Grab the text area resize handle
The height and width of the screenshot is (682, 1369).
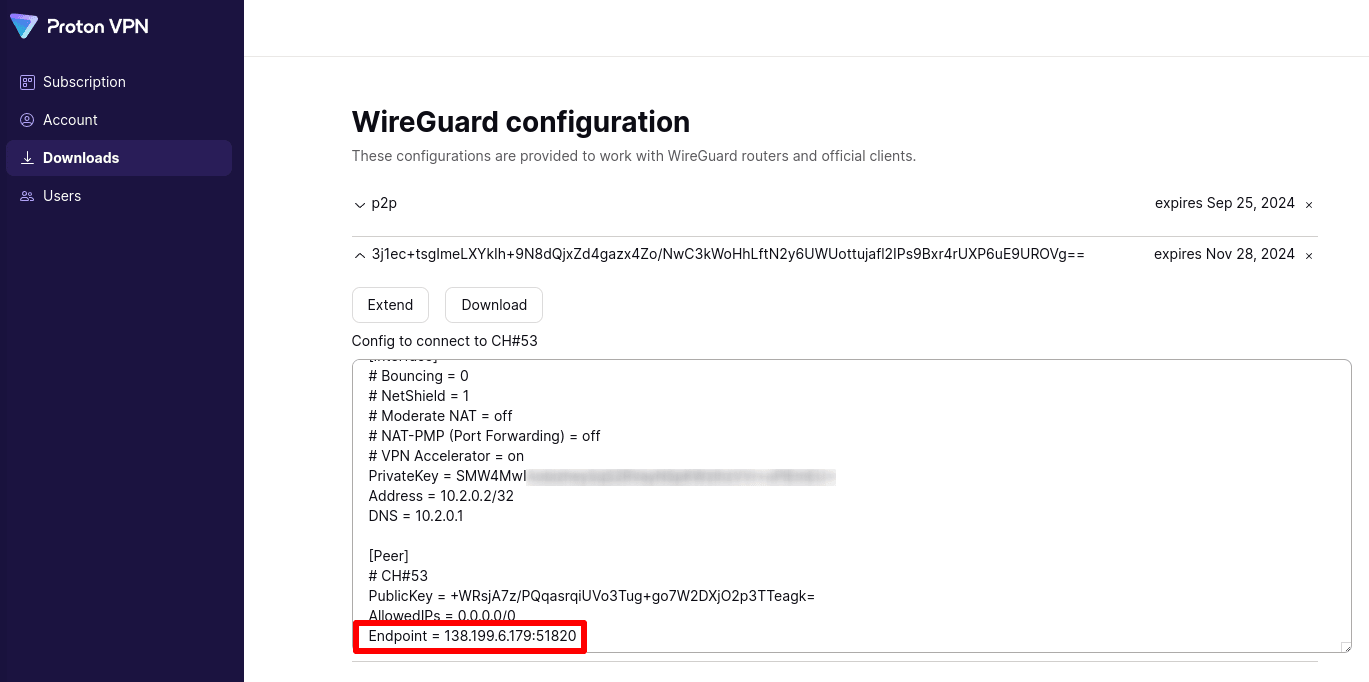tap(1345, 647)
